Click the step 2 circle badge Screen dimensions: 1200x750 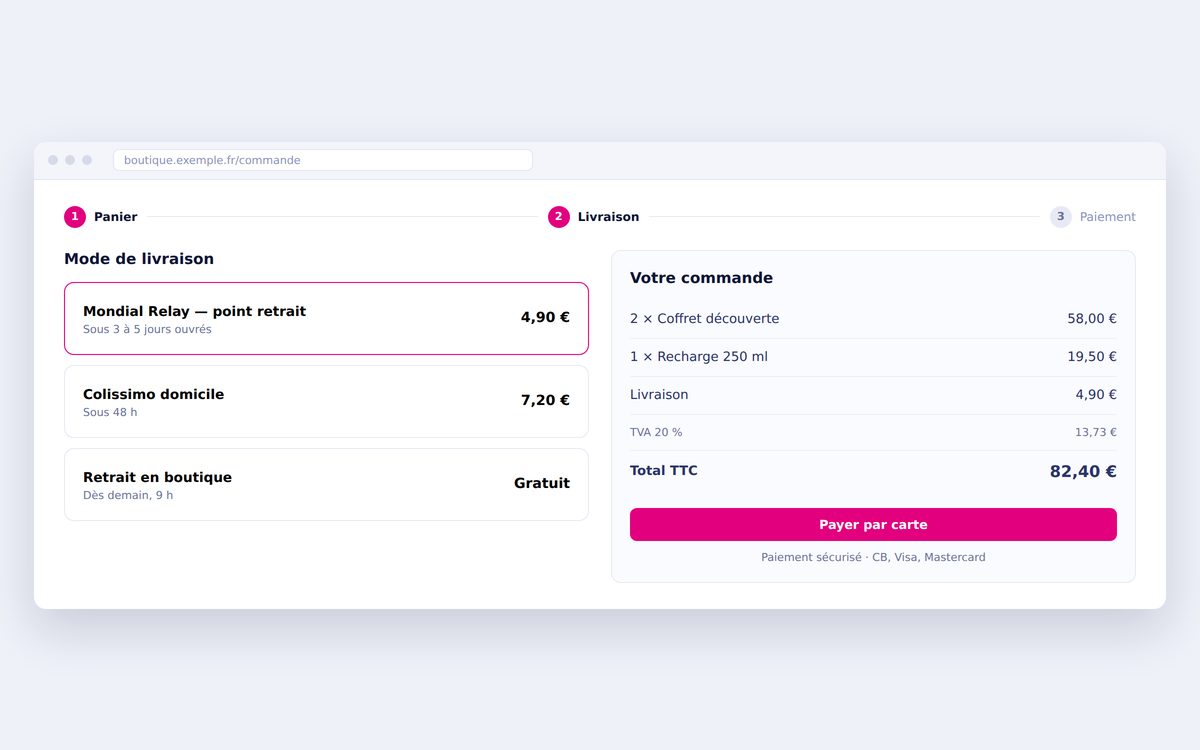click(x=559, y=217)
